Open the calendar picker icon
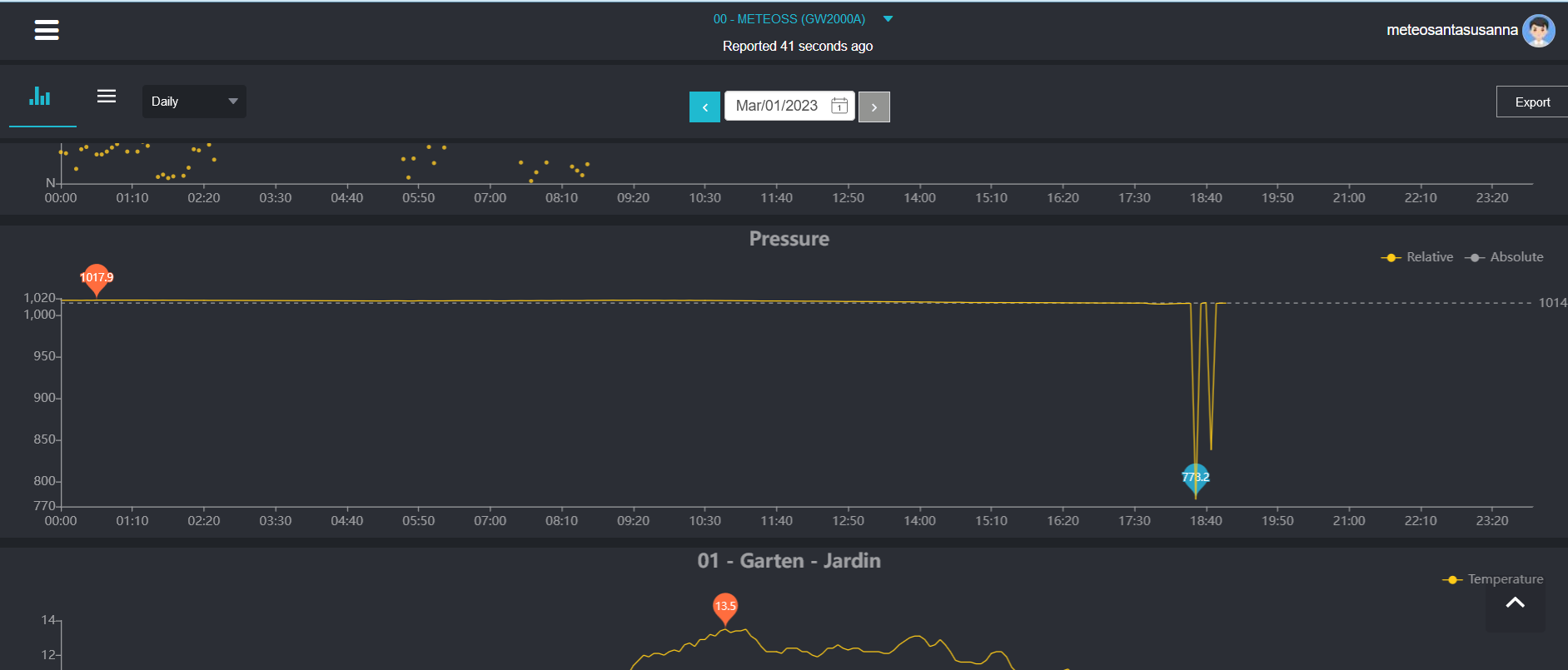Viewport: 1568px width, 670px height. (x=839, y=106)
